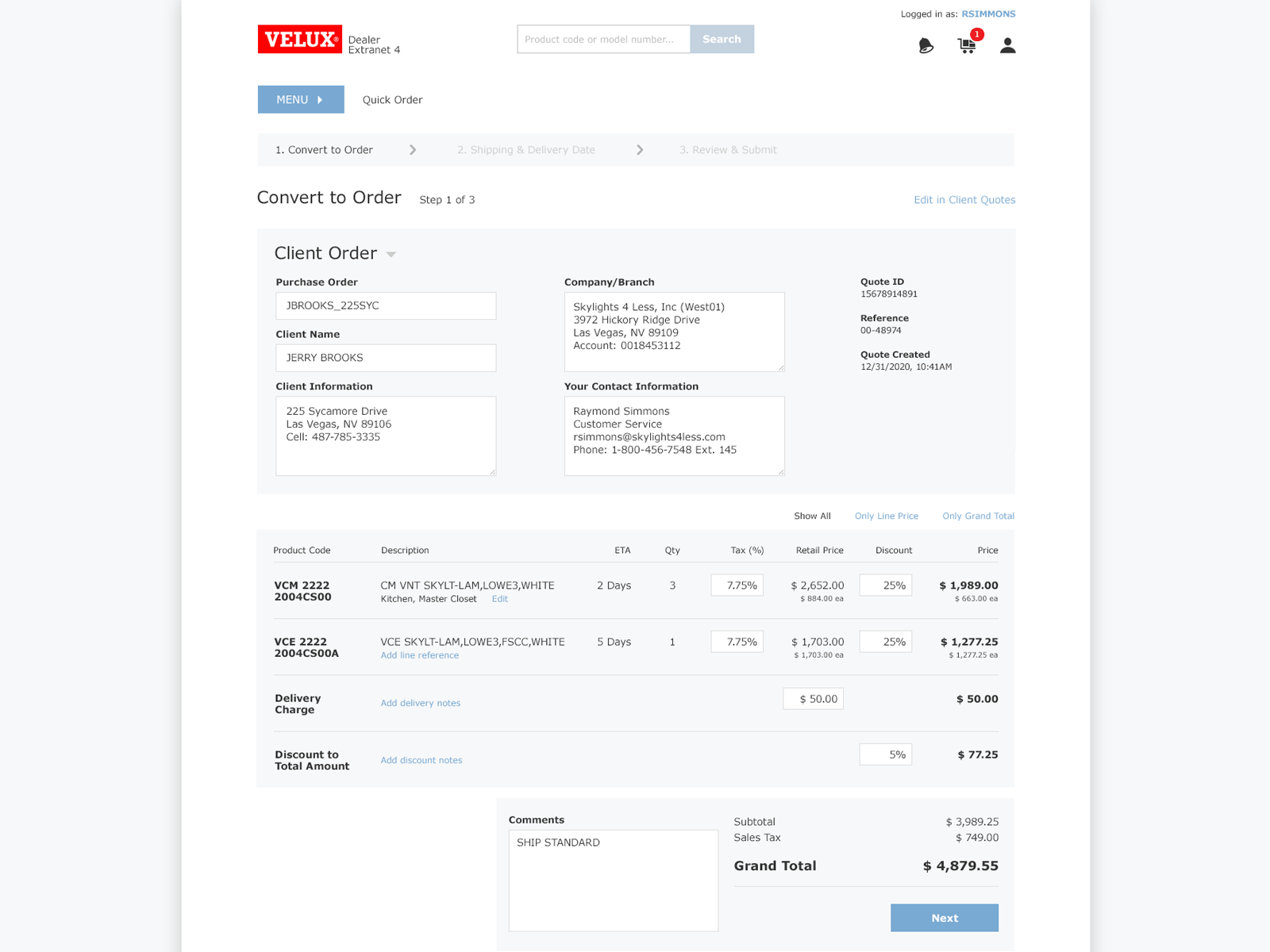
Task: Click the Search button
Action: click(722, 40)
